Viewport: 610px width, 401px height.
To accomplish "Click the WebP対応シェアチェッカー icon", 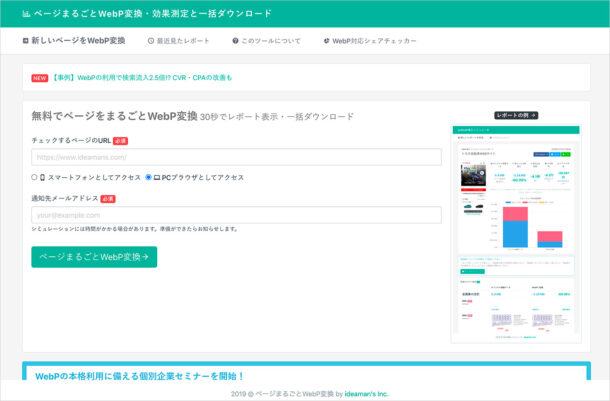I will [326, 41].
